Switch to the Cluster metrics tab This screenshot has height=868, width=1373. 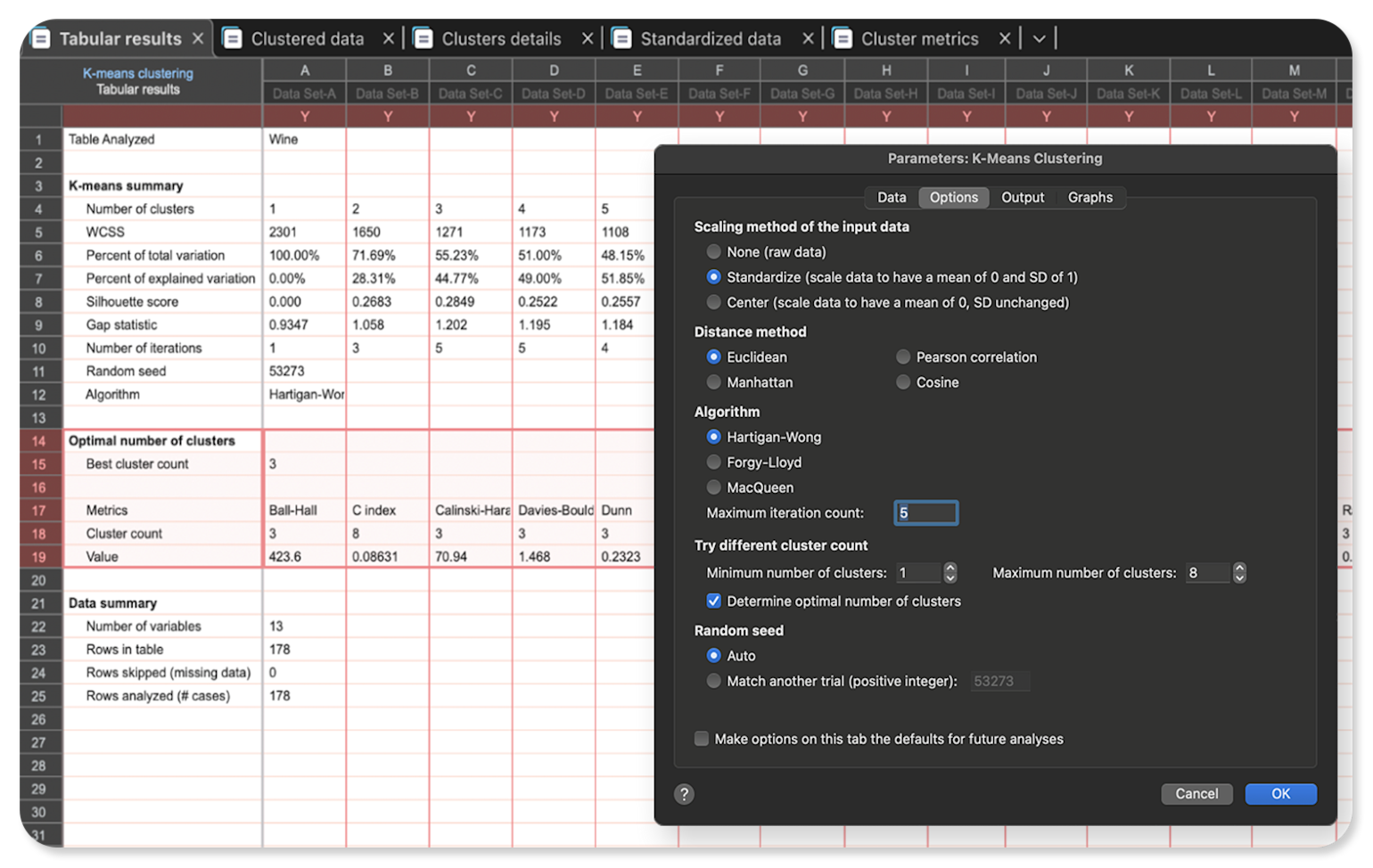click(x=920, y=39)
